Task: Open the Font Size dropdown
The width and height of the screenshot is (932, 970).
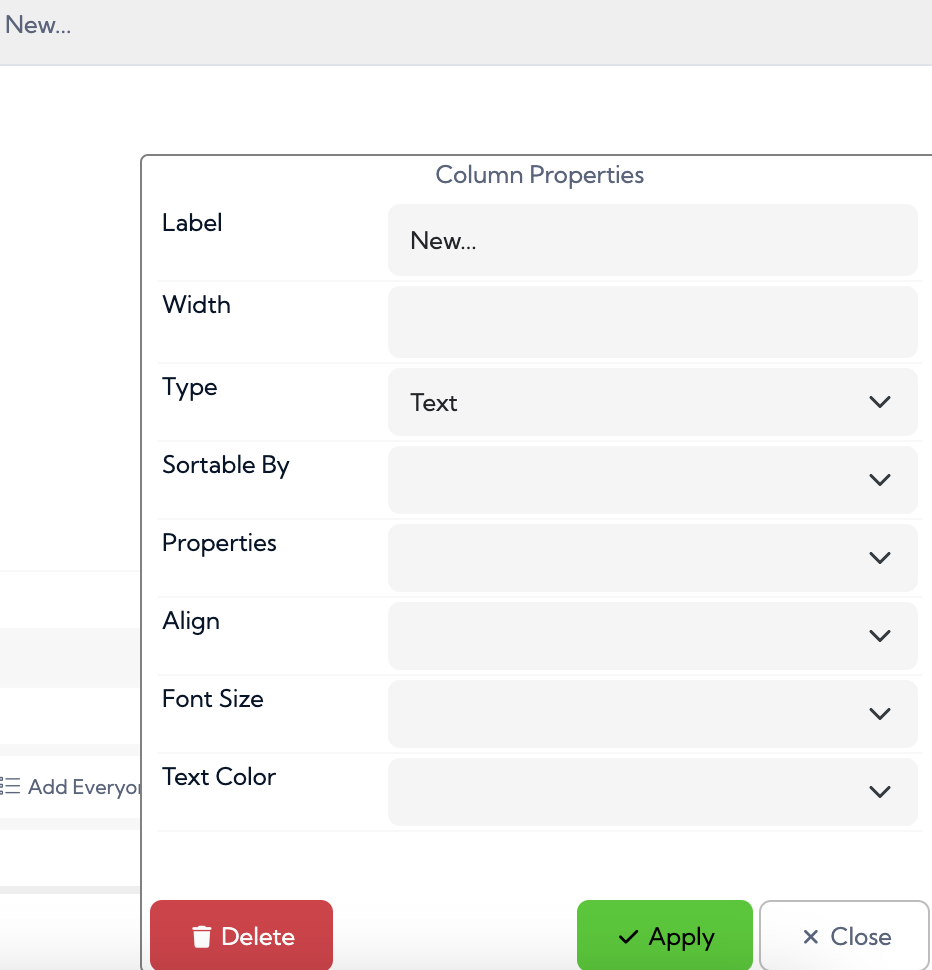Action: 880,714
